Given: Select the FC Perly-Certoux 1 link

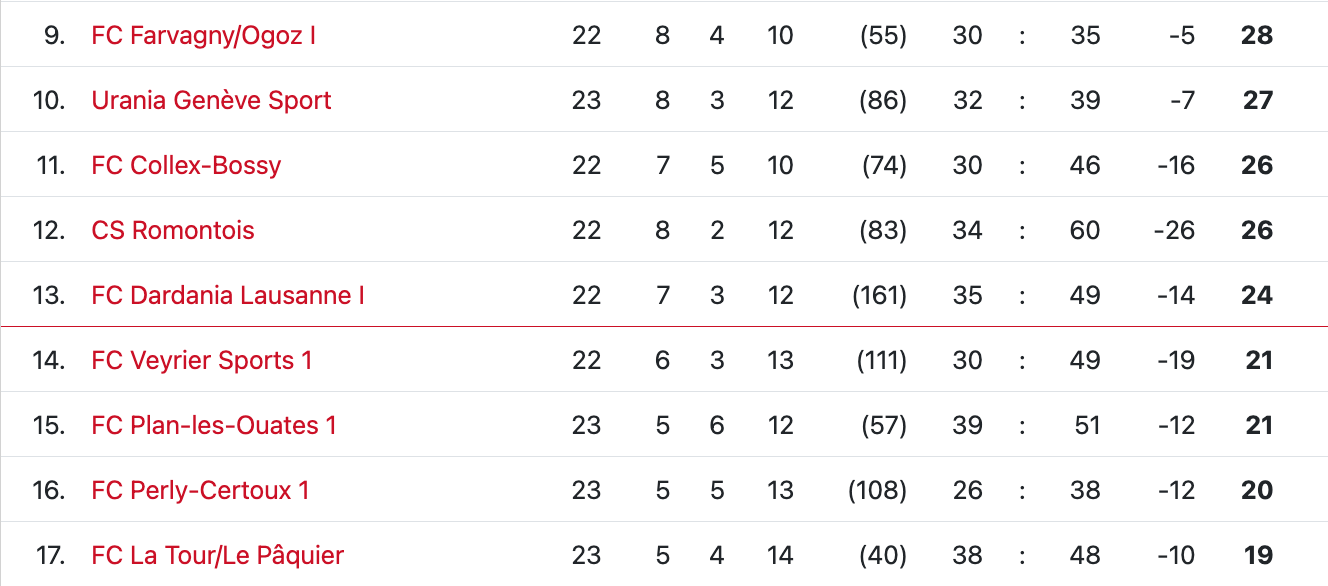Looking at the screenshot, I should click(200, 490).
